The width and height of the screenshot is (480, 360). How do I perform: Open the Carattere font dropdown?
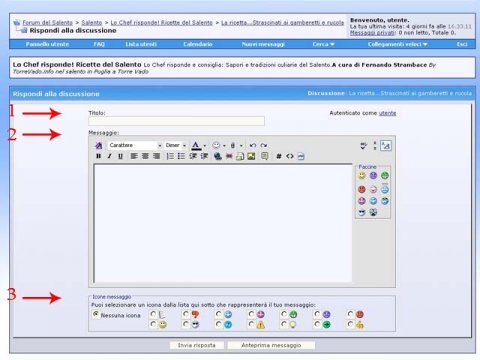[135, 145]
